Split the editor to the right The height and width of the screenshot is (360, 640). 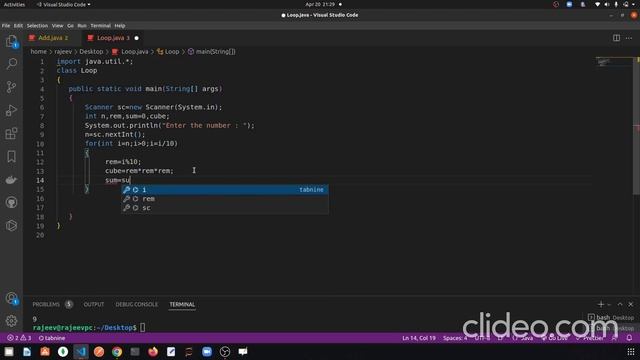(616, 38)
